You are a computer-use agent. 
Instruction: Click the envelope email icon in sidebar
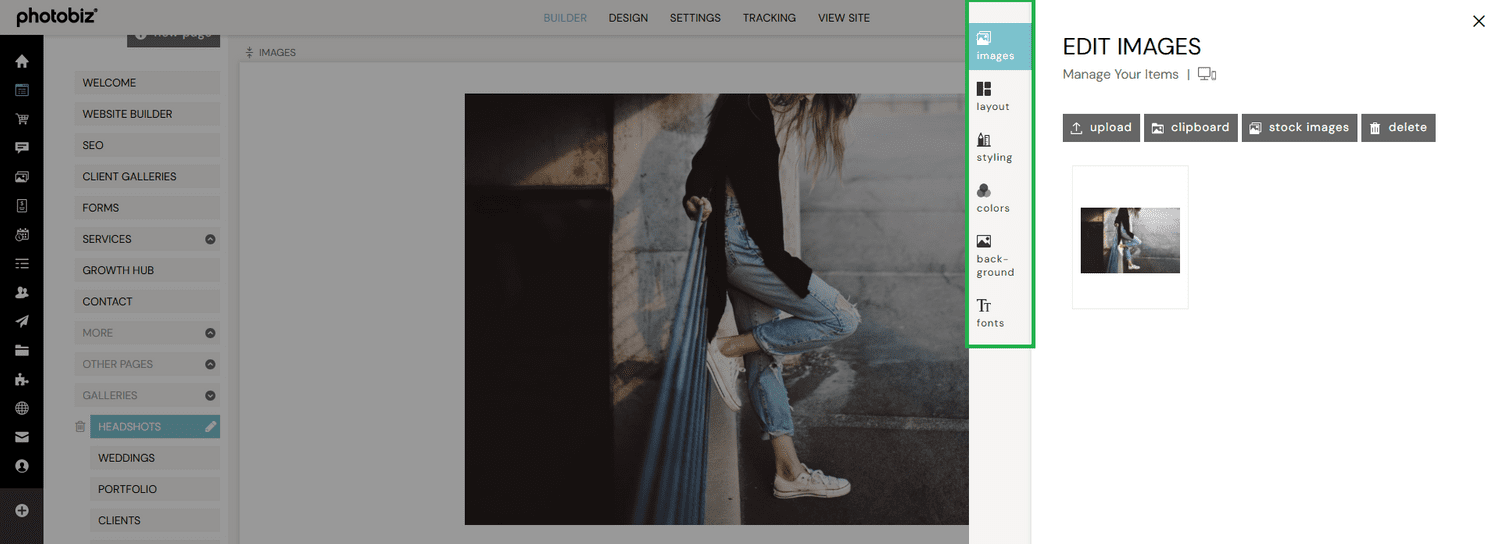click(22, 437)
